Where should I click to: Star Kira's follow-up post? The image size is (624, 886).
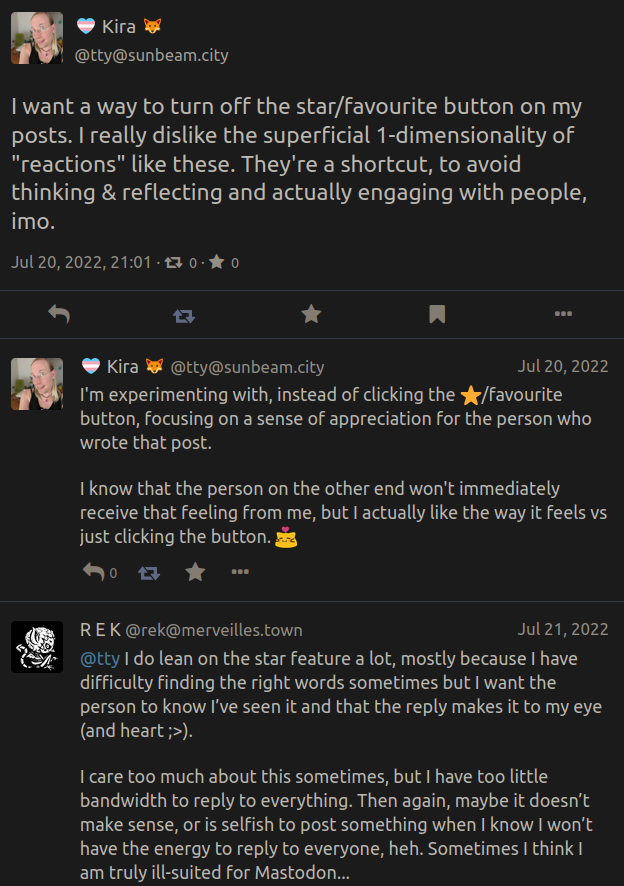[x=195, y=572]
